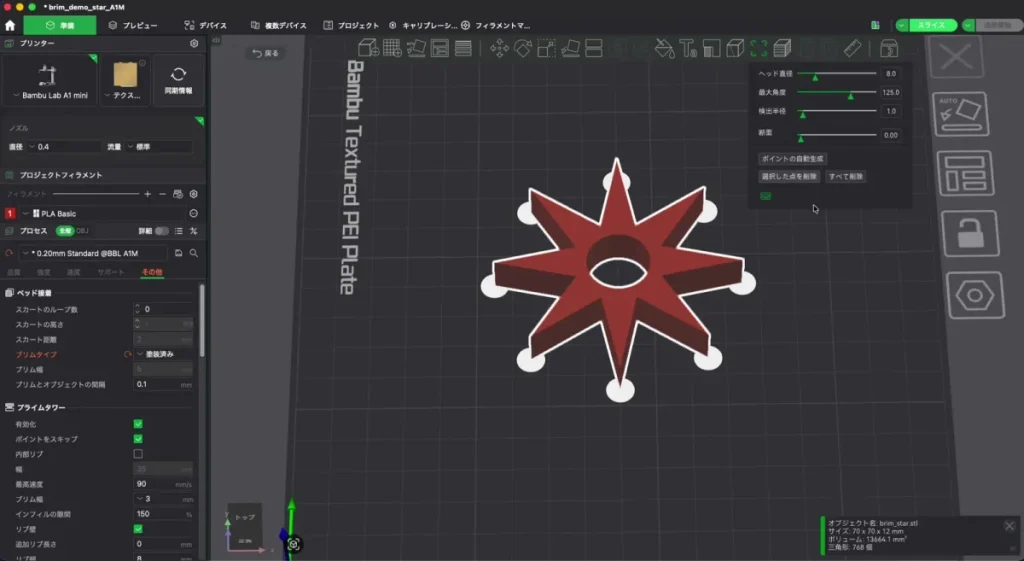Open the nozzle diameter 0.4 dropdown
Viewport: 1024px width, 561px height.
[63, 147]
